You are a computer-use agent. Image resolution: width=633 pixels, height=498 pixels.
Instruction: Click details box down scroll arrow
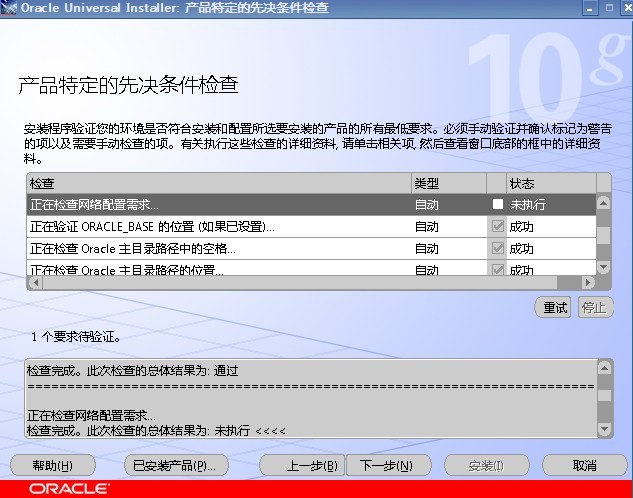(604, 429)
